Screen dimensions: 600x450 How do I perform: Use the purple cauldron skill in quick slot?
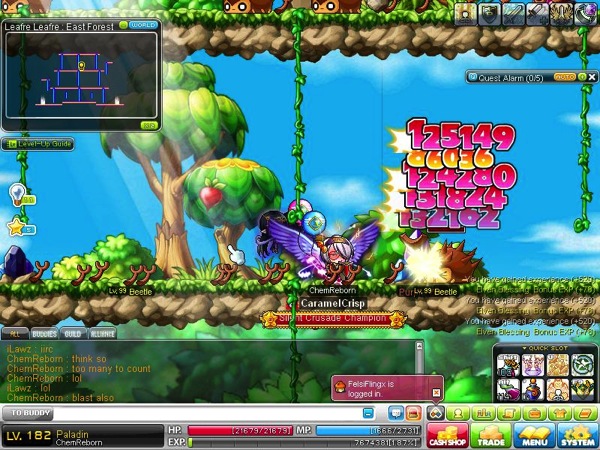coord(533,365)
